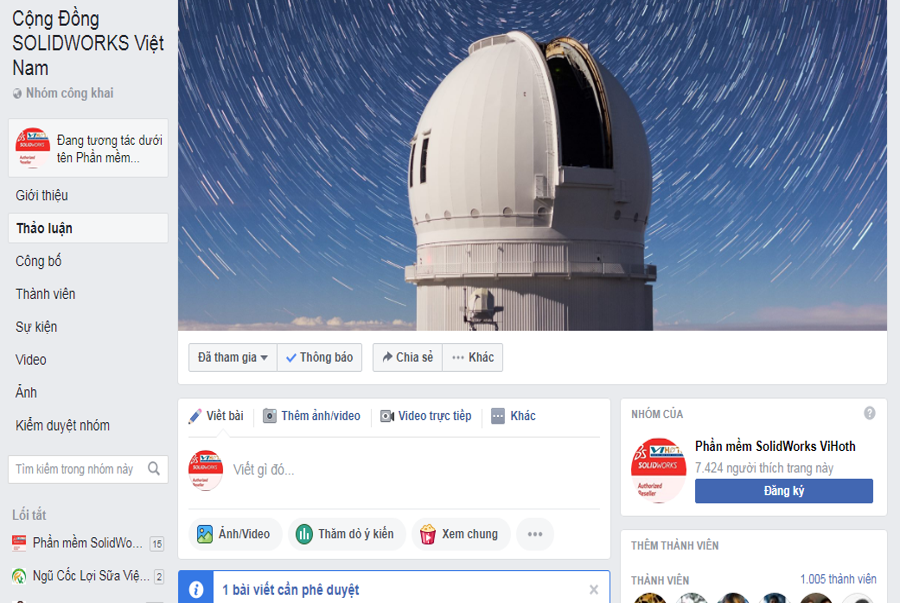Show more post options with the three dots
The width and height of the screenshot is (900, 603).
535,534
